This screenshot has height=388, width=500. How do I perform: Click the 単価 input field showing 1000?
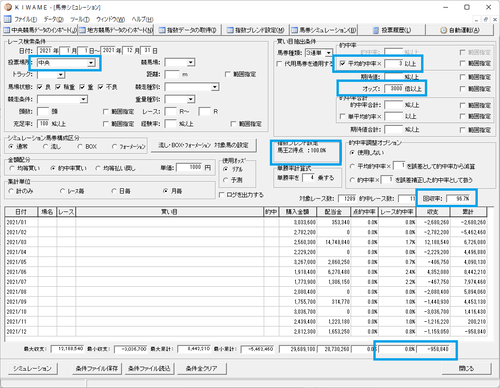click(189, 167)
